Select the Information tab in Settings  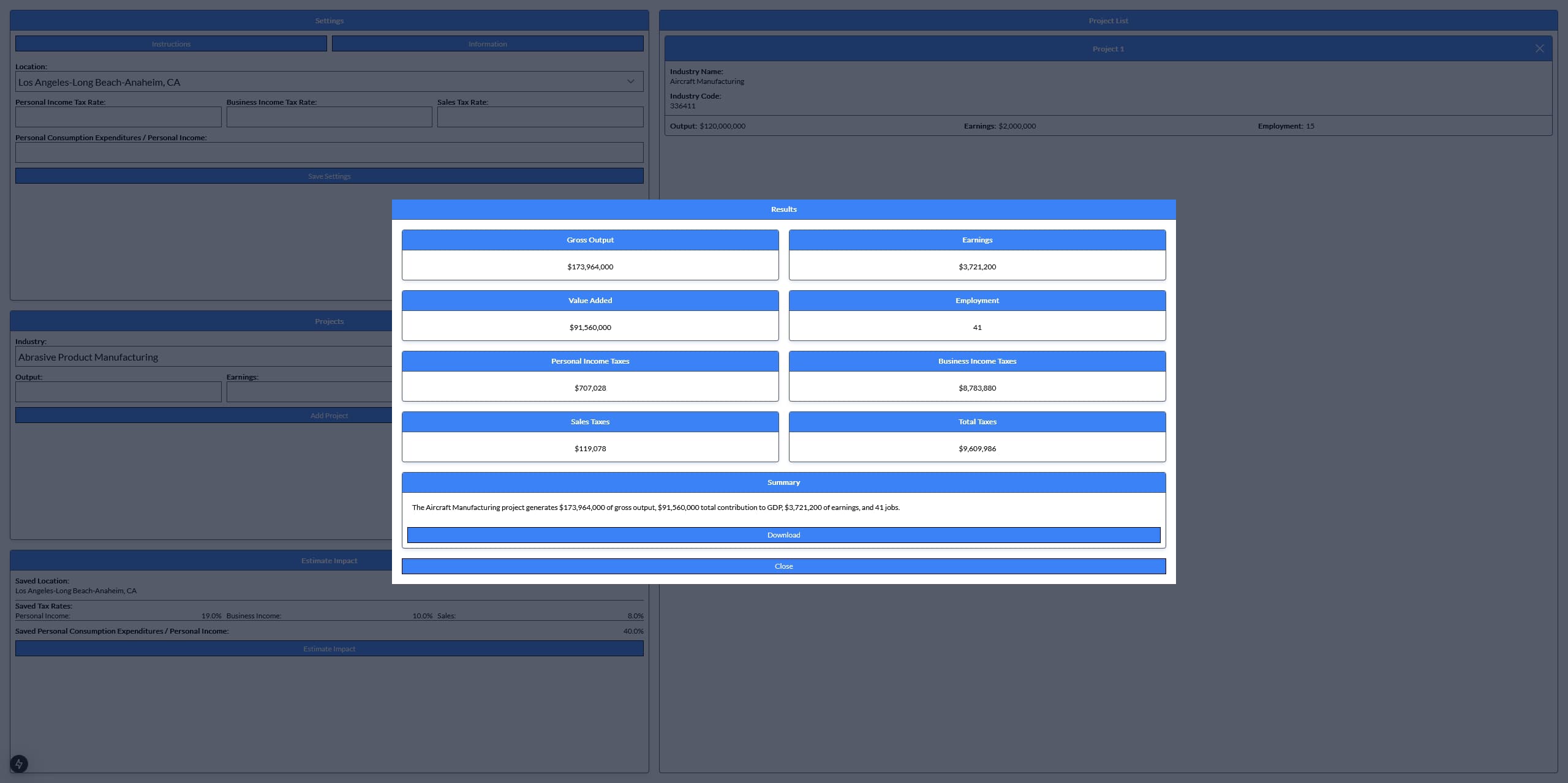pos(487,43)
